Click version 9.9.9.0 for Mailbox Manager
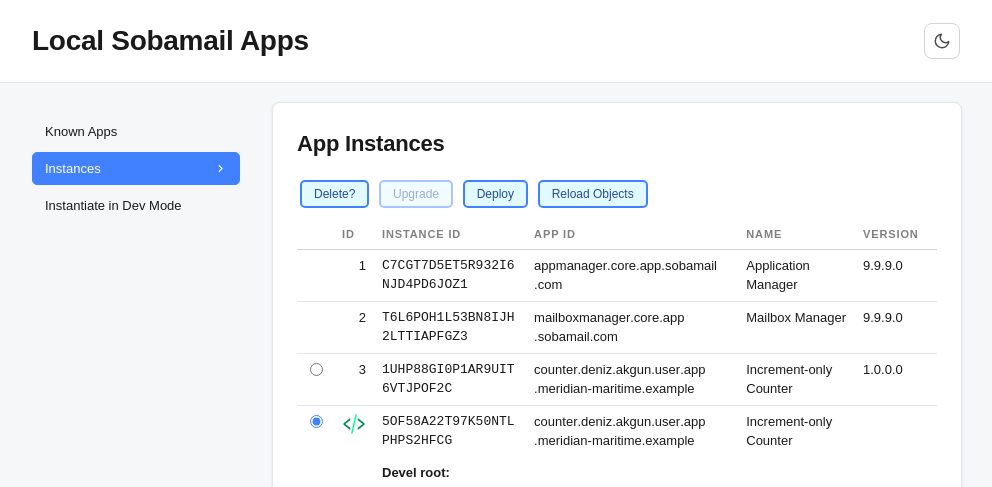Viewport: 992px width, 487px height. click(883, 317)
